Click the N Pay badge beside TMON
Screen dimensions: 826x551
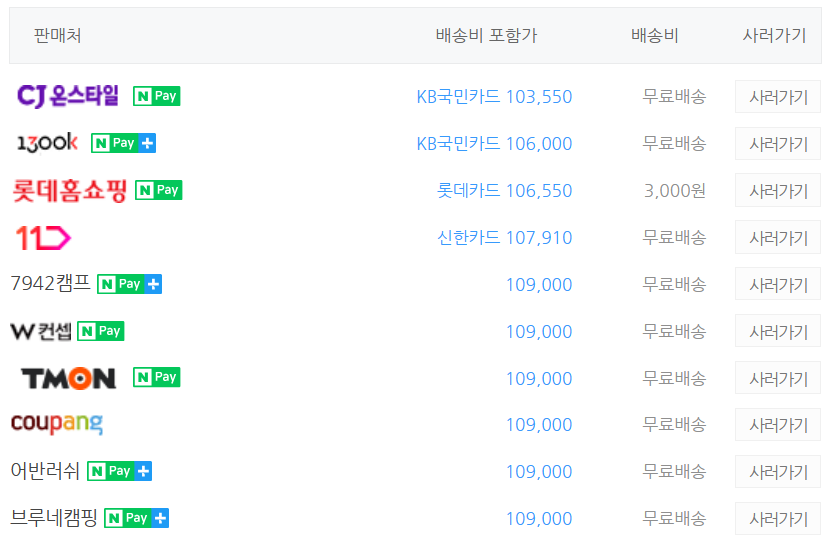[x=156, y=377]
